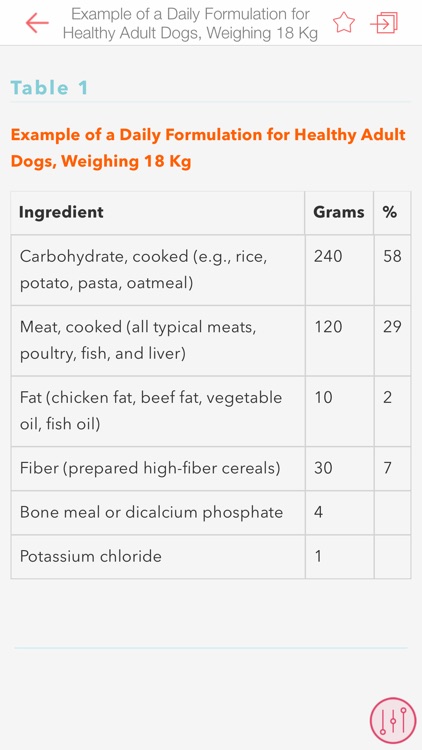Tap the 120 grams cell

coord(339,341)
